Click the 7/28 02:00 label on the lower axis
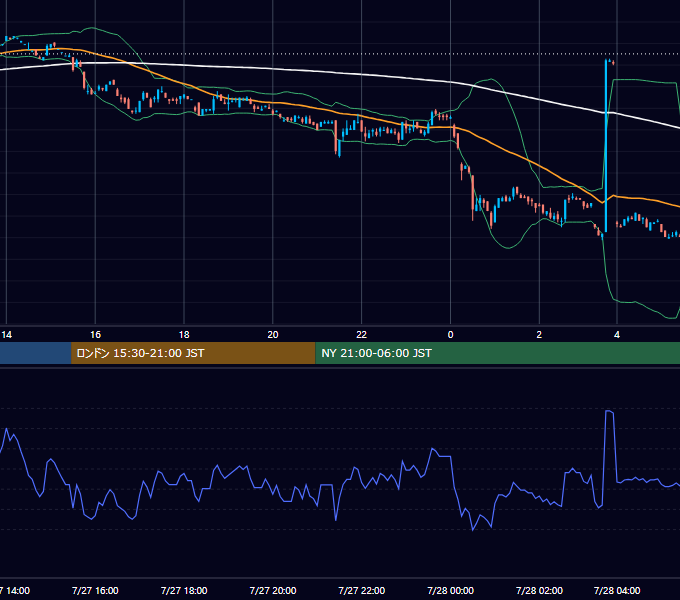This screenshot has height=600, width=680. 539,590
